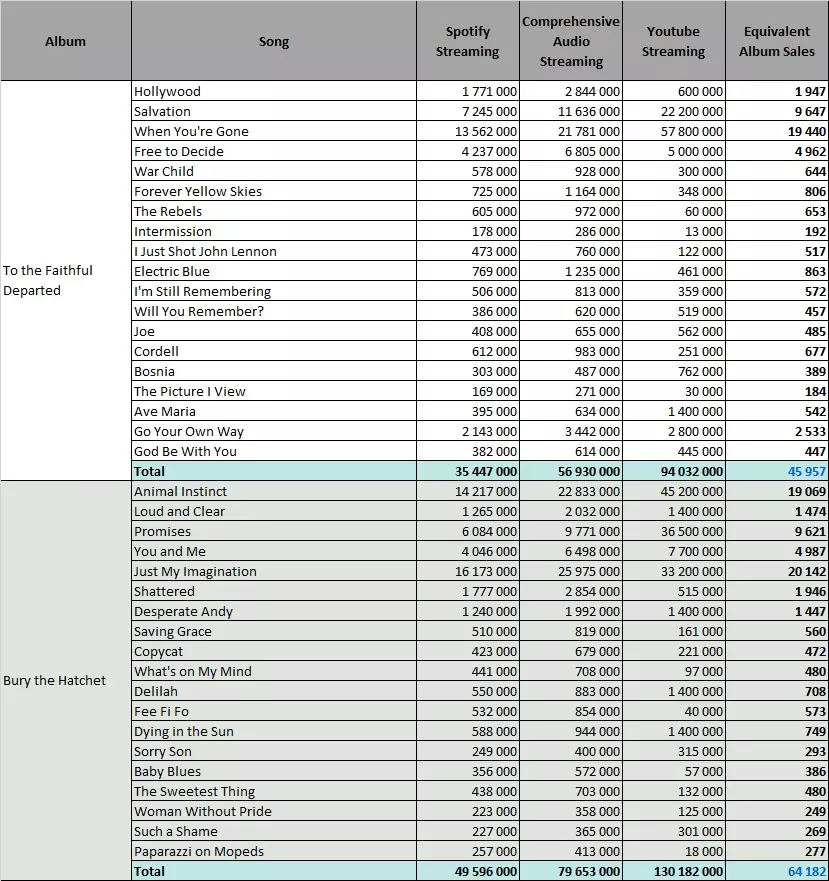Select the "You and Me" song cell

tap(274, 551)
